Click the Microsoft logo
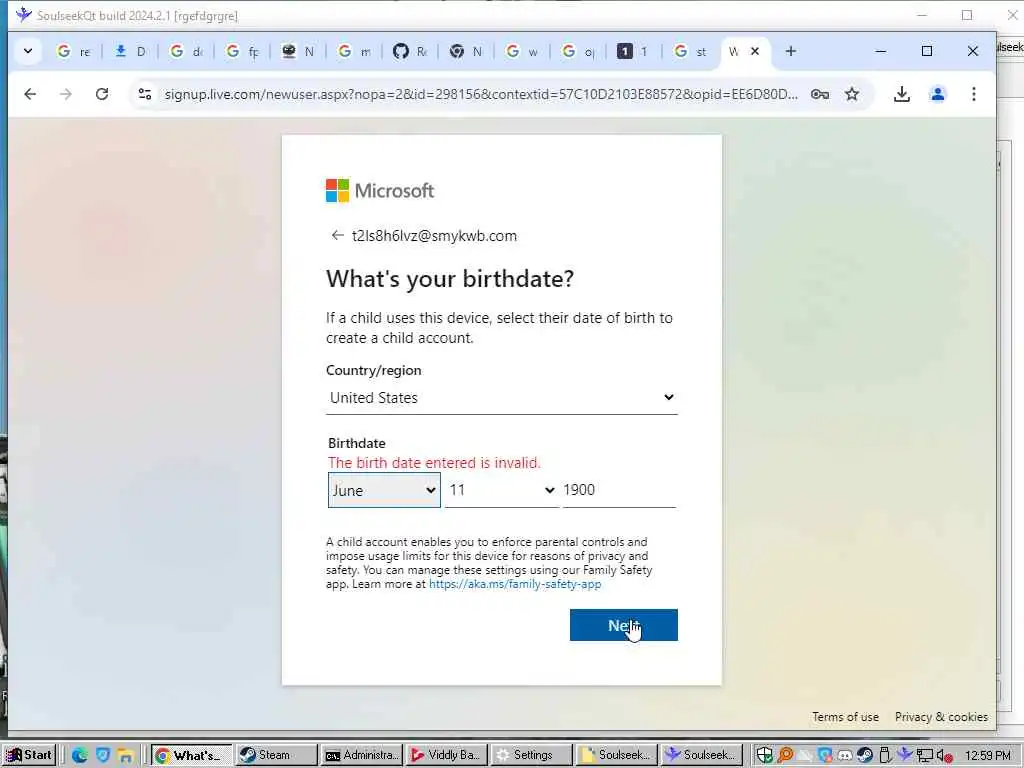The width and height of the screenshot is (1024, 768). [x=380, y=191]
